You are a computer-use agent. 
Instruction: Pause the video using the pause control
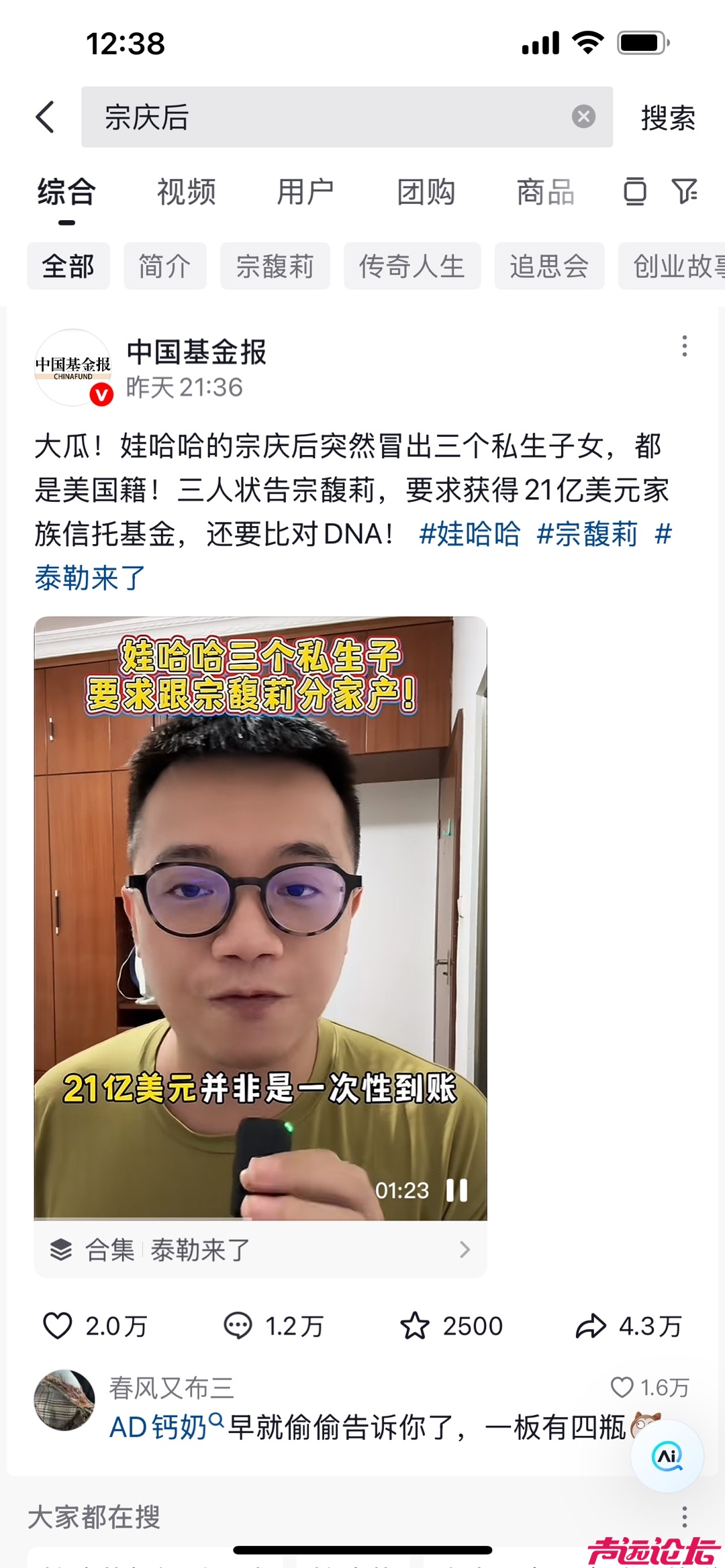(x=457, y=1190)
